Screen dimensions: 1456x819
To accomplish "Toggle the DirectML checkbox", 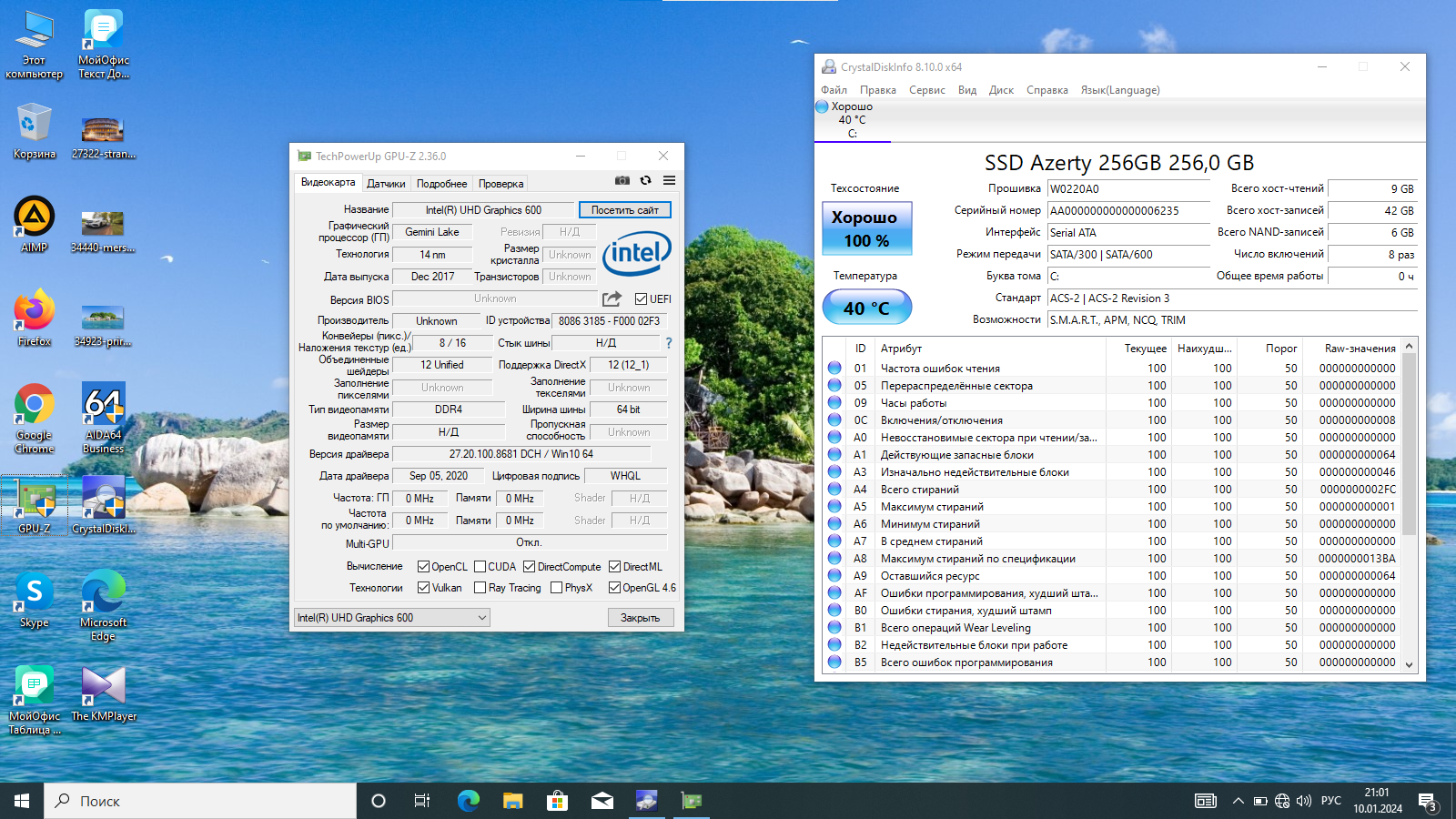I will (x=614, y=566).
